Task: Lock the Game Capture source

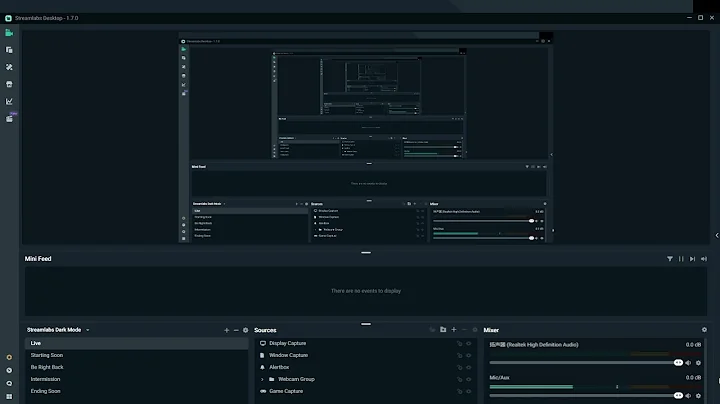Action: click(x=459, y=391)
